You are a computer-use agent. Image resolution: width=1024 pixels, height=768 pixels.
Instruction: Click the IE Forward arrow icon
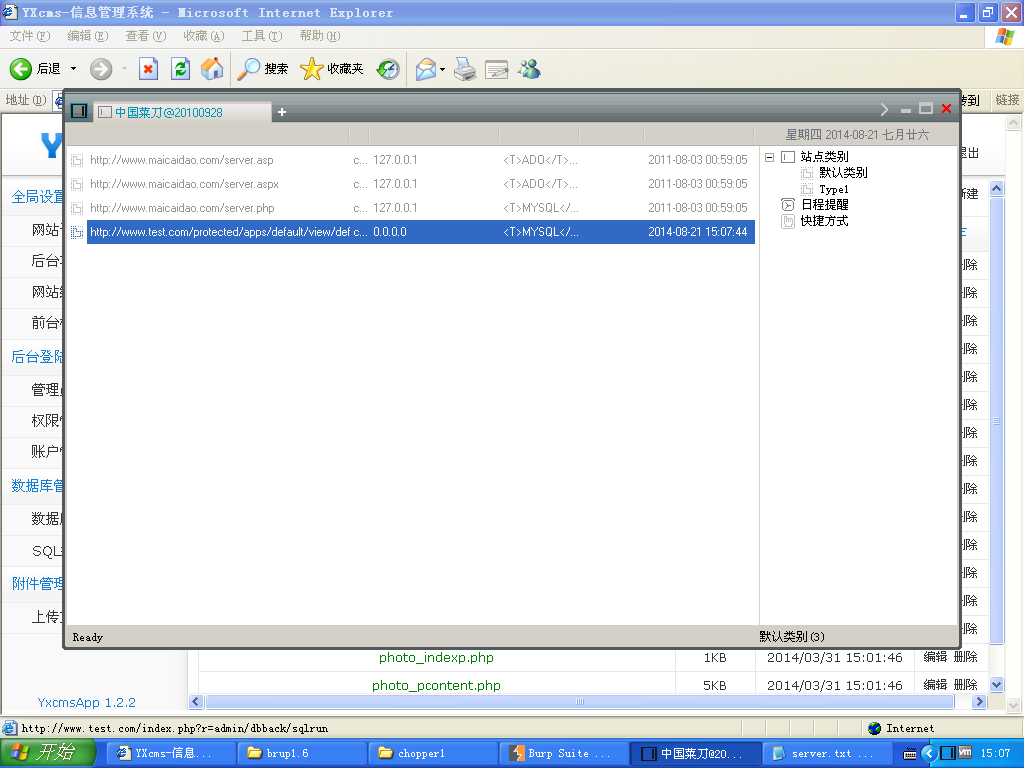101,69
